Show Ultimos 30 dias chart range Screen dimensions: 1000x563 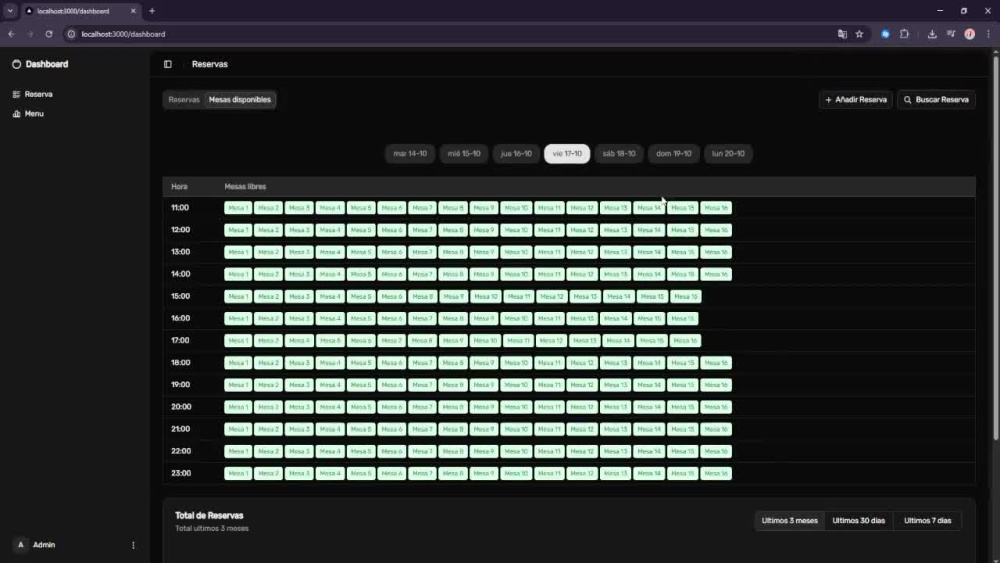pos(858,521)
